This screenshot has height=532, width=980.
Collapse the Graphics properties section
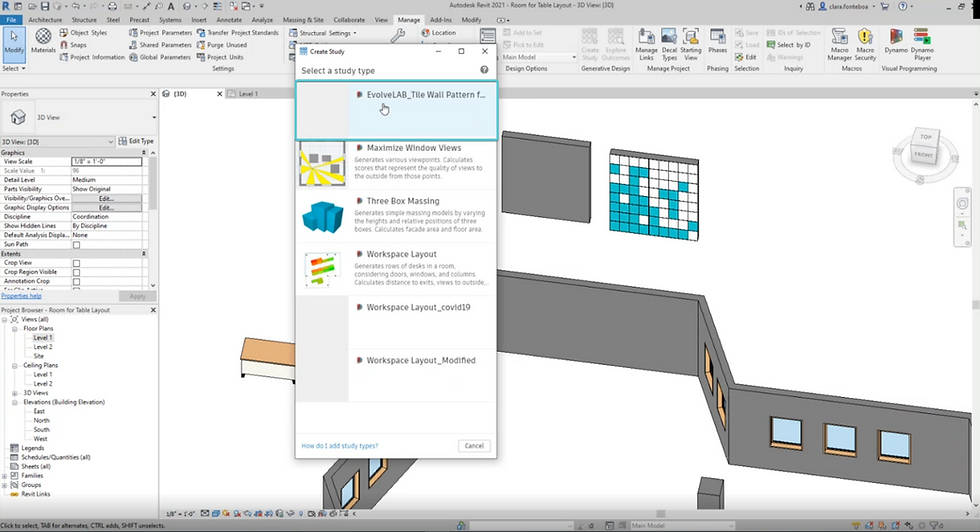[x=144, y=153]
